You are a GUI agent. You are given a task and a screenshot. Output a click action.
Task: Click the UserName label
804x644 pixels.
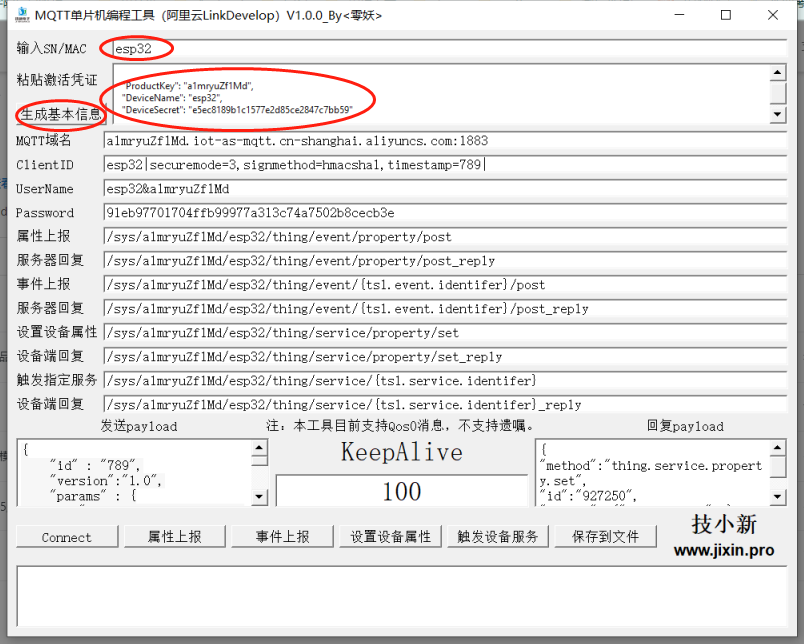click(45, 189)
